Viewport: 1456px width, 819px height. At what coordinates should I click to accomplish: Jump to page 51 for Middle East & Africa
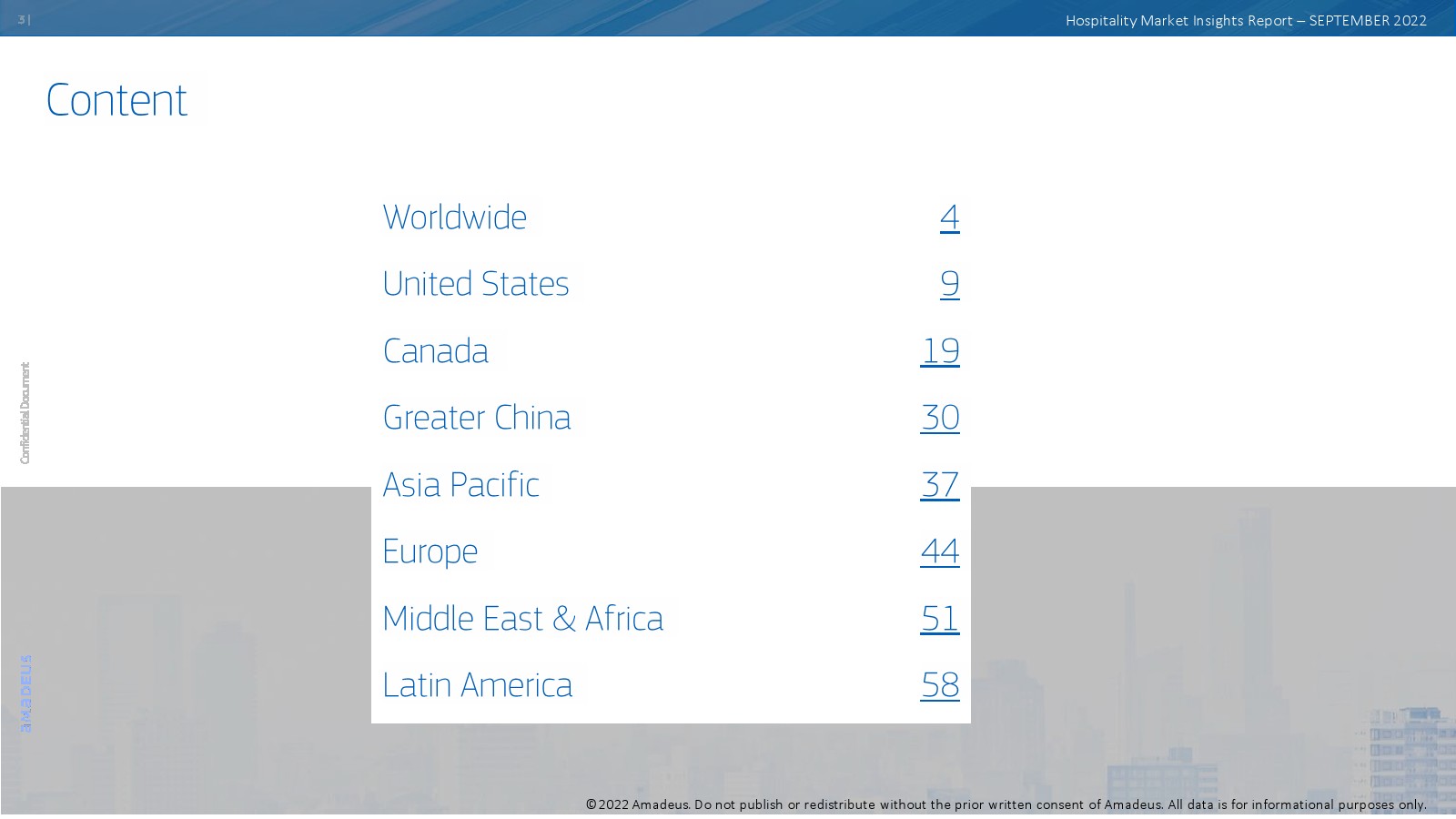[940, 619]
